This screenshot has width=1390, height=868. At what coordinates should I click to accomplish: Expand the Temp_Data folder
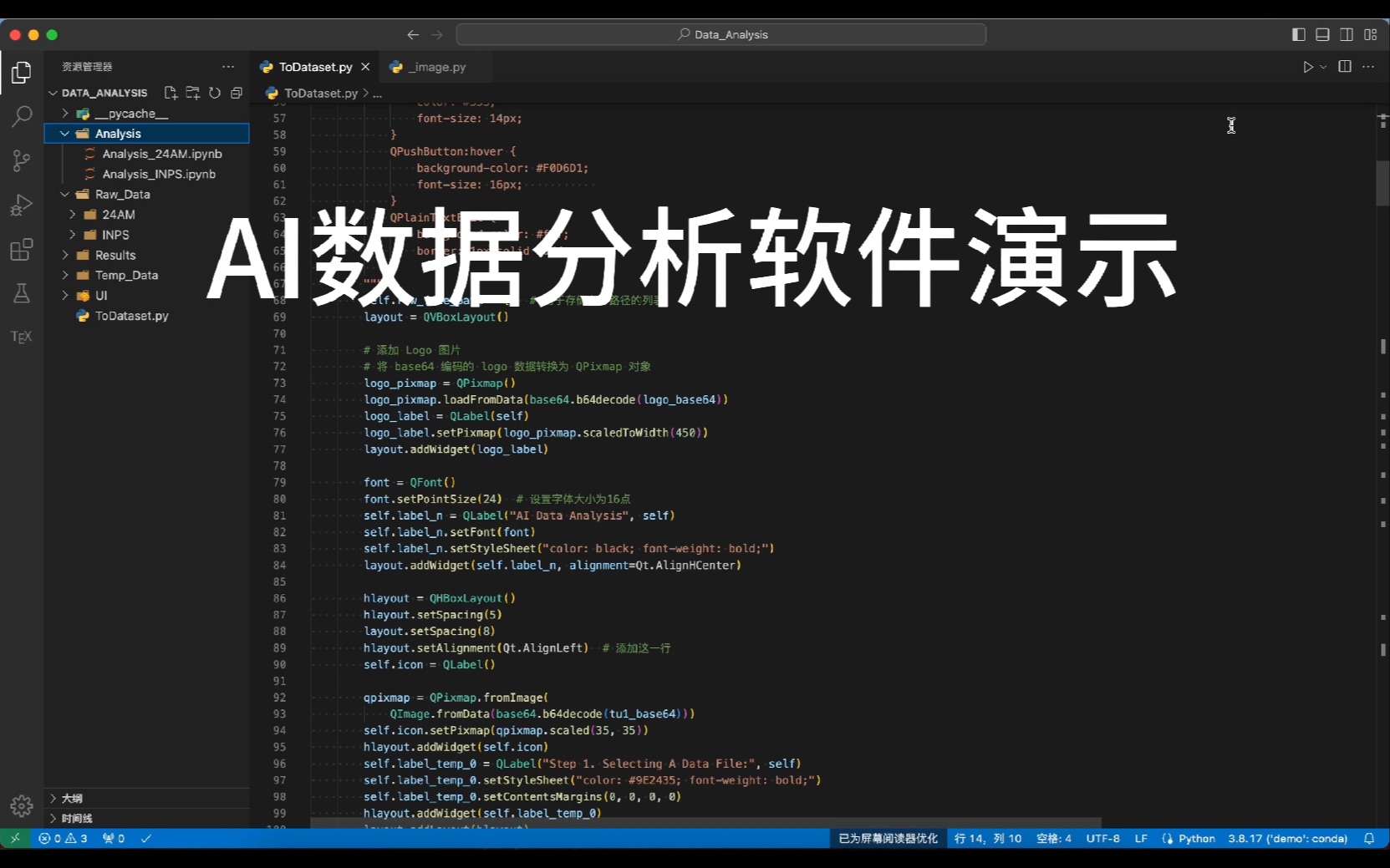[x=64, y=275]
